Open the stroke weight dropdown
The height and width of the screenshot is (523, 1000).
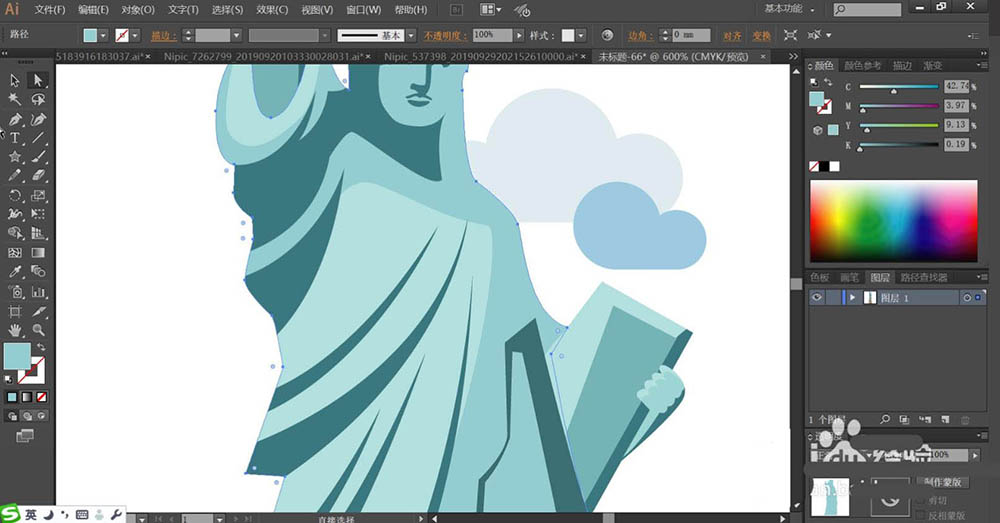237,36
